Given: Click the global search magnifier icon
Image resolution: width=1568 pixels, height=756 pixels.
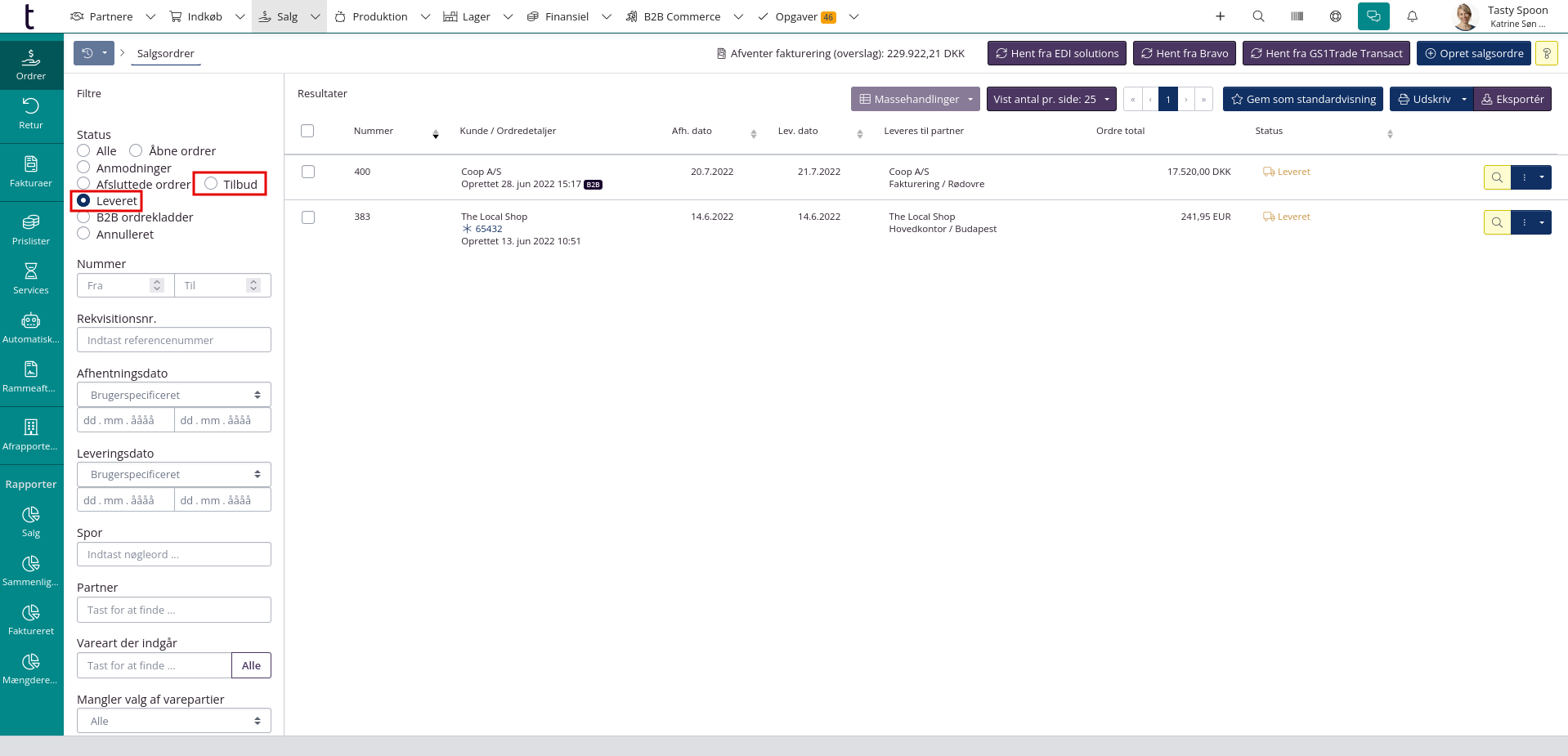Looking at the screenshot, I should click(x=1258, y=16).
